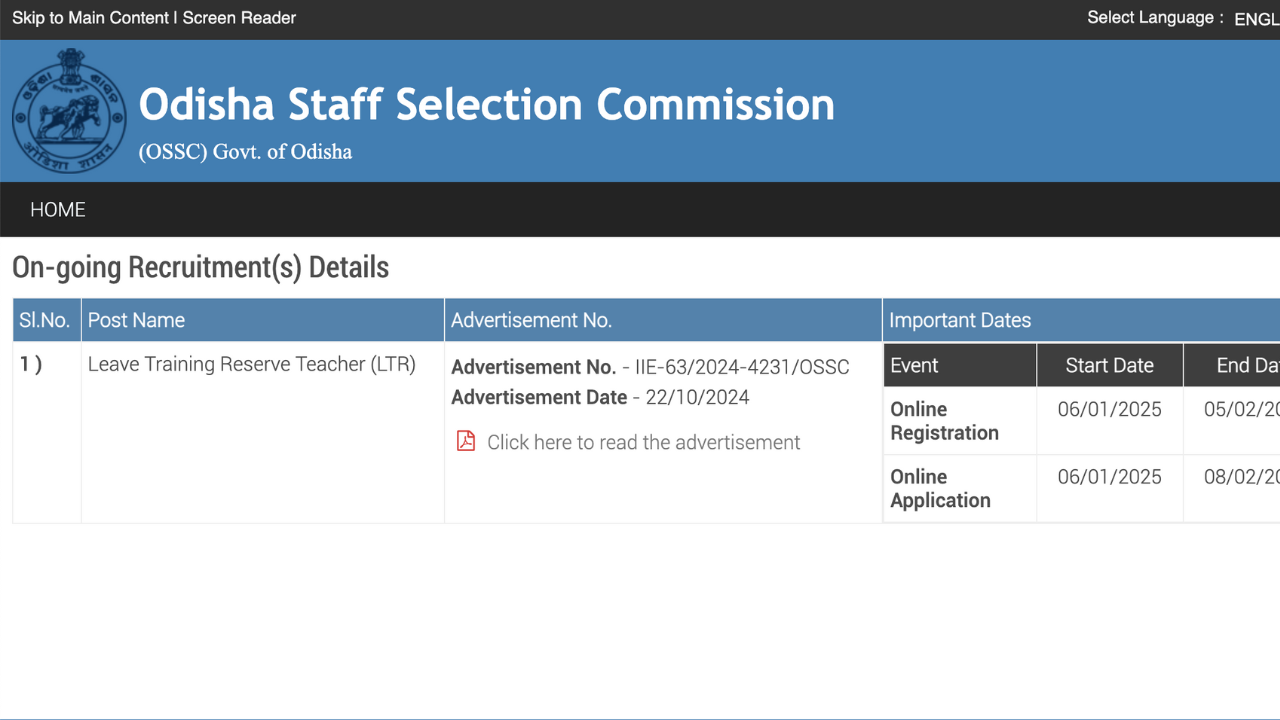Viewport: 1280px width, 720px height.
Task: Click the Online Registration event entry
Action: tap(943, 420)
